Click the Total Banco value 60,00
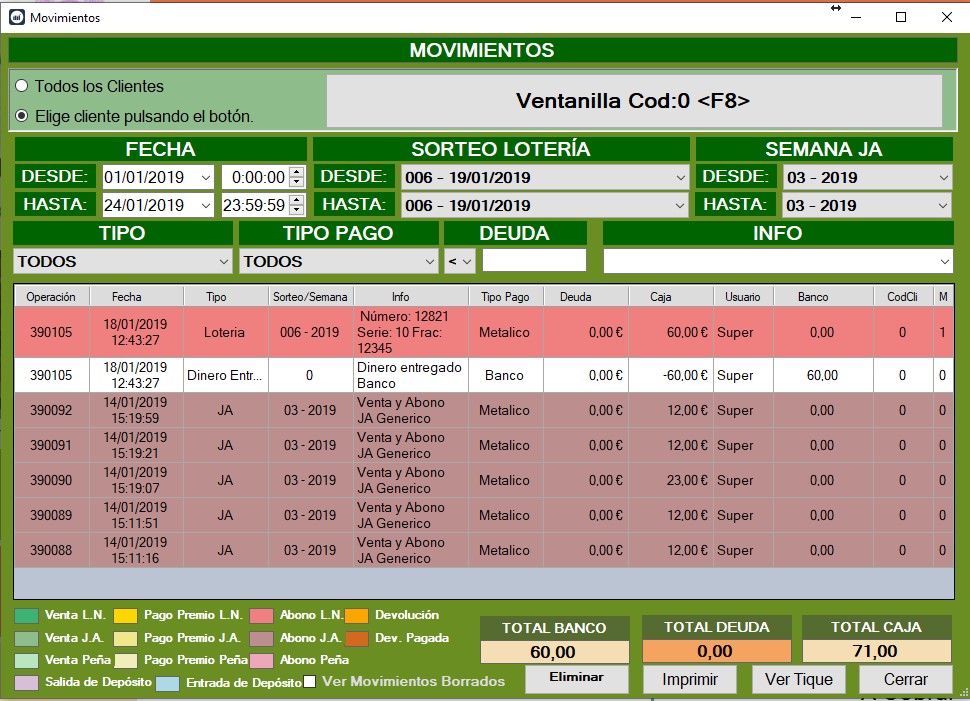This screenshot has height=701, width=970. tap(554, 652)
